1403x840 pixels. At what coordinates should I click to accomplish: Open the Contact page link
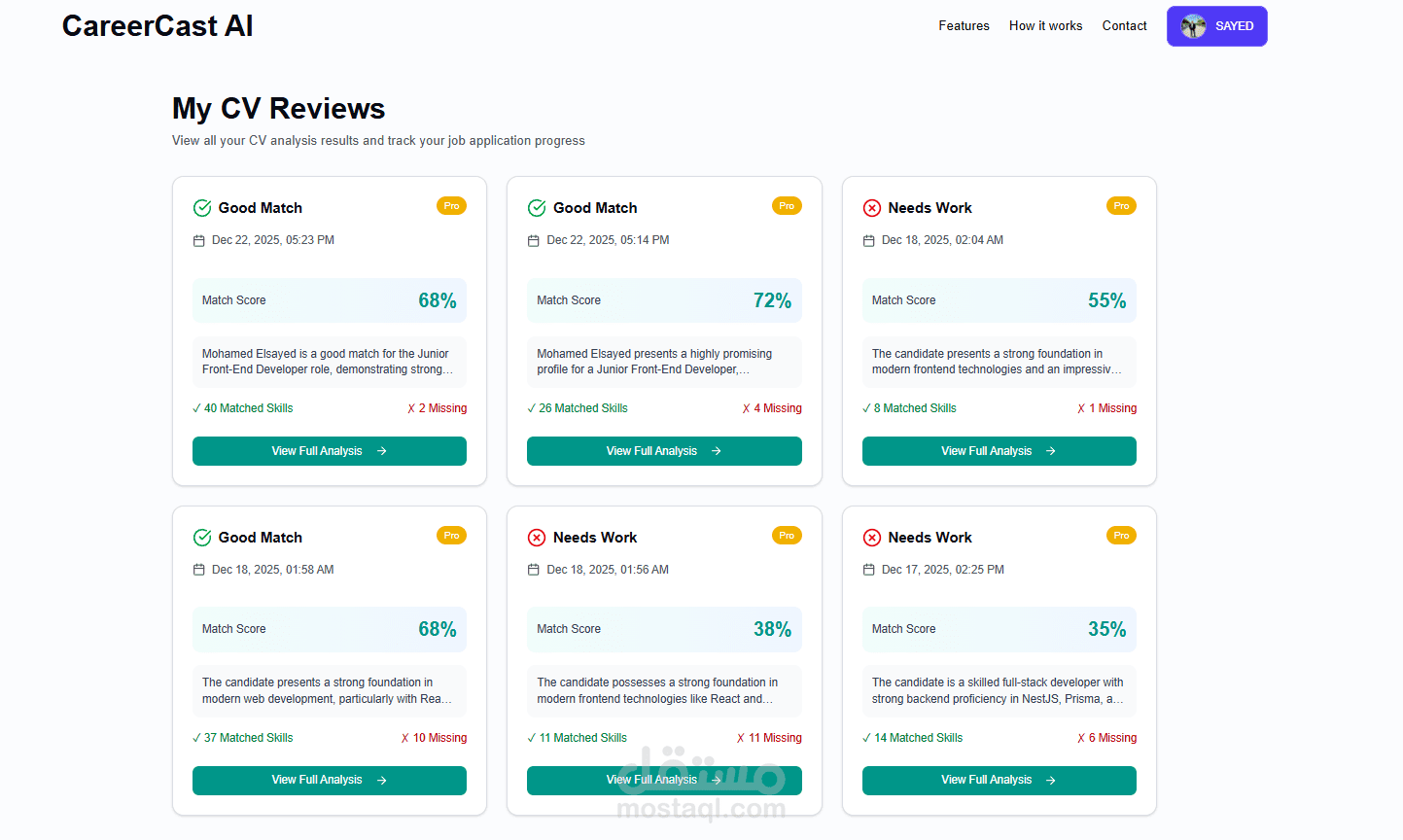coord(1124,26)
